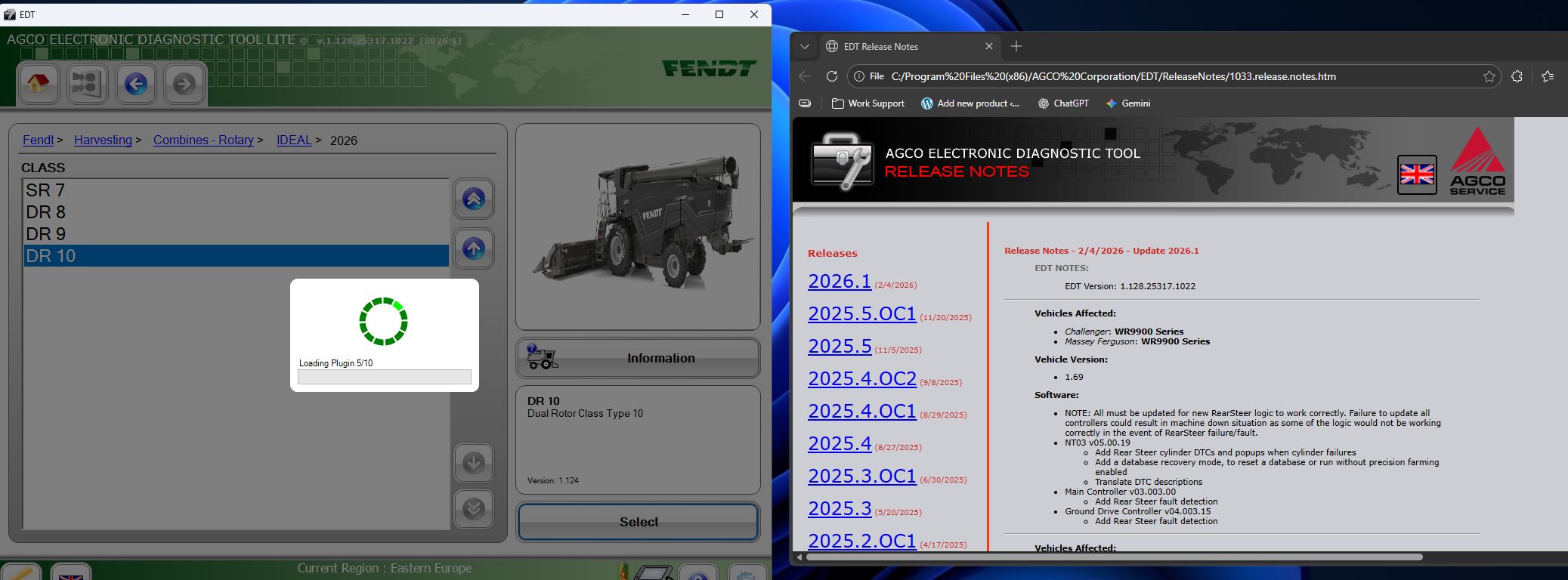Click the combine icon on Information button

pos(542,357)
